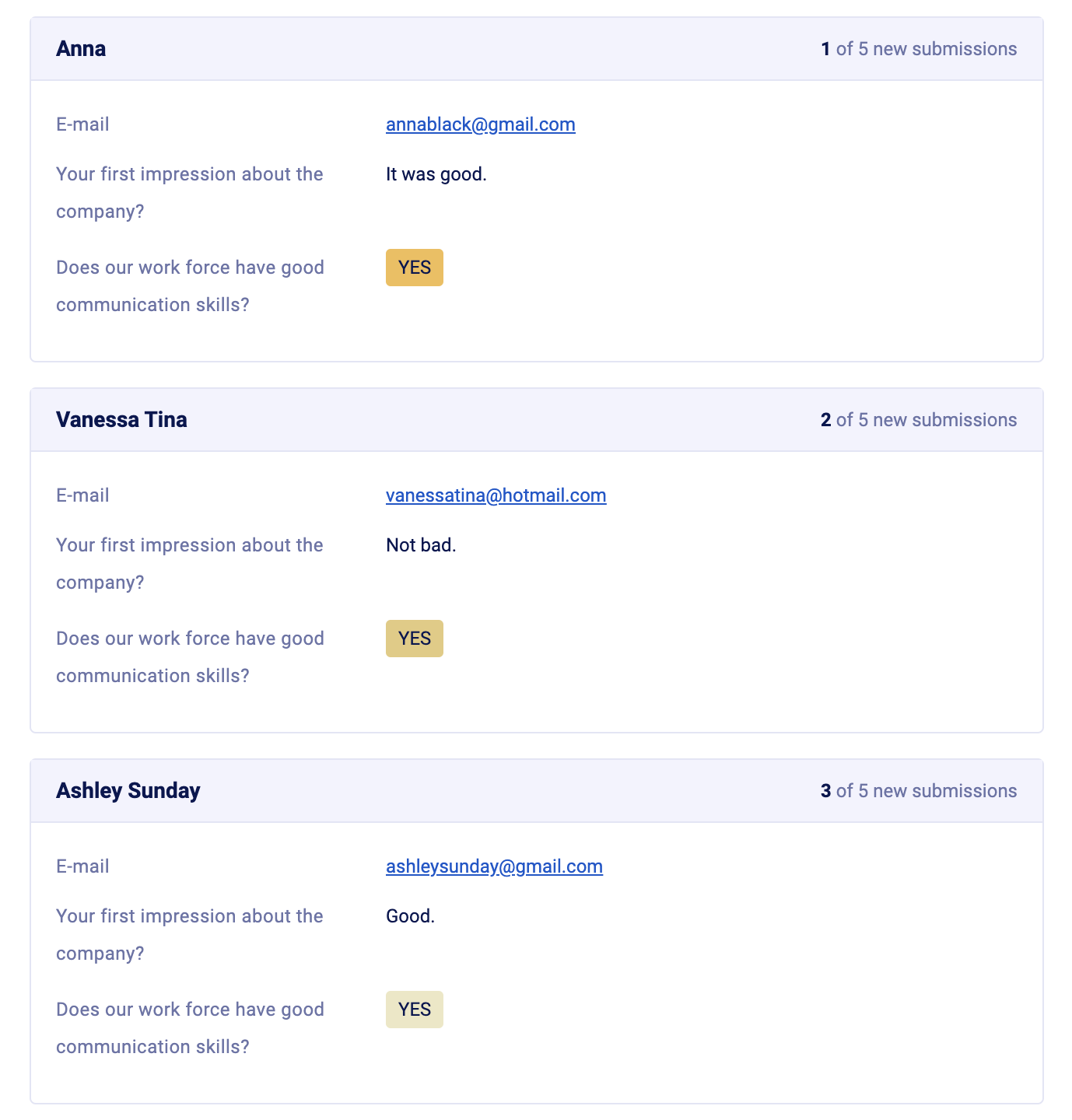The height and width of the screenshot is (1120, 1072).
Task: Click the E-mail label in Ashley Sunday's card
Action: pos(82,866)
